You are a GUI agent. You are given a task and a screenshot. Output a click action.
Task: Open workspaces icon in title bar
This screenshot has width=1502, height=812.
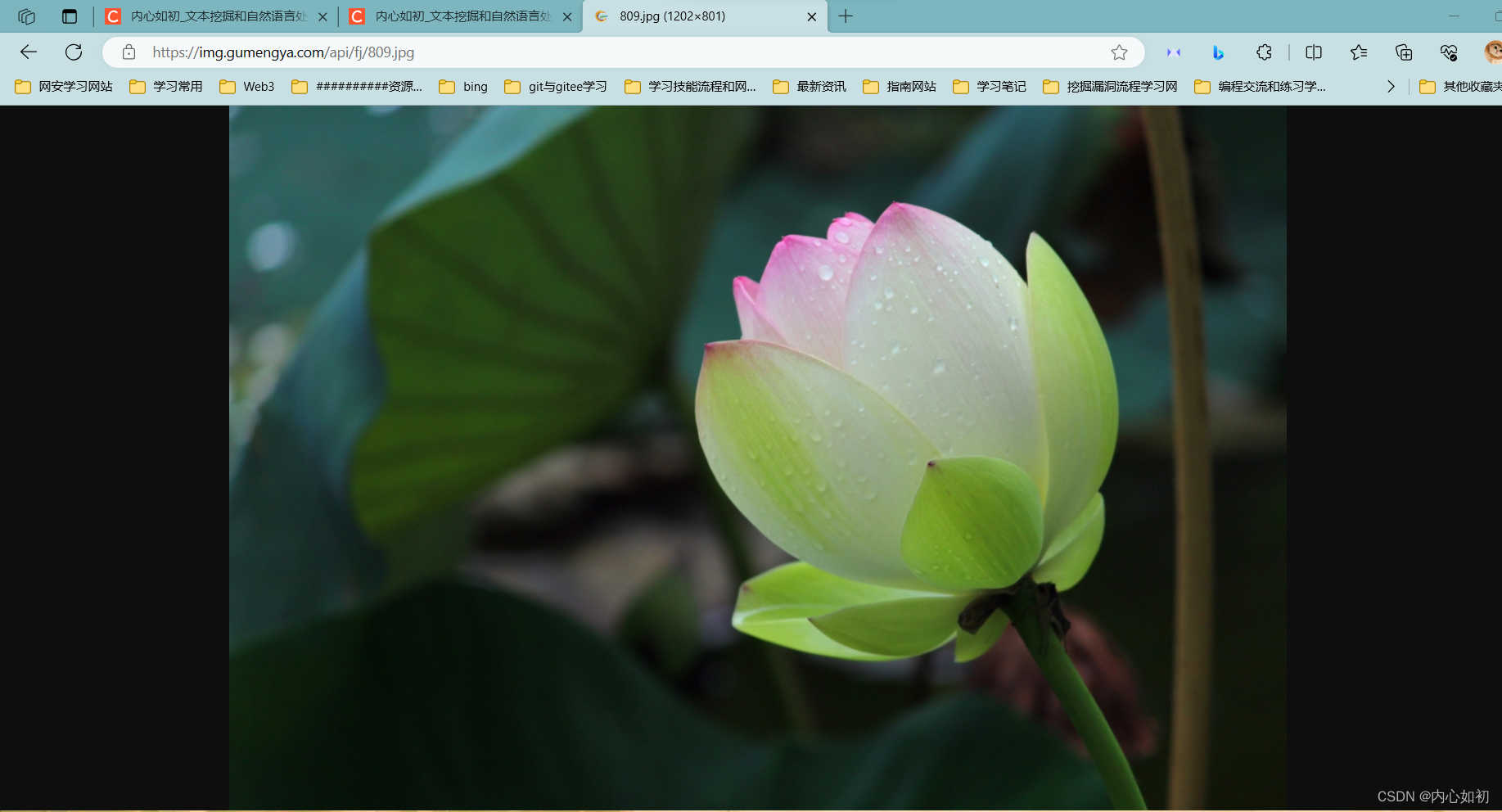click(x=26, y=16)
